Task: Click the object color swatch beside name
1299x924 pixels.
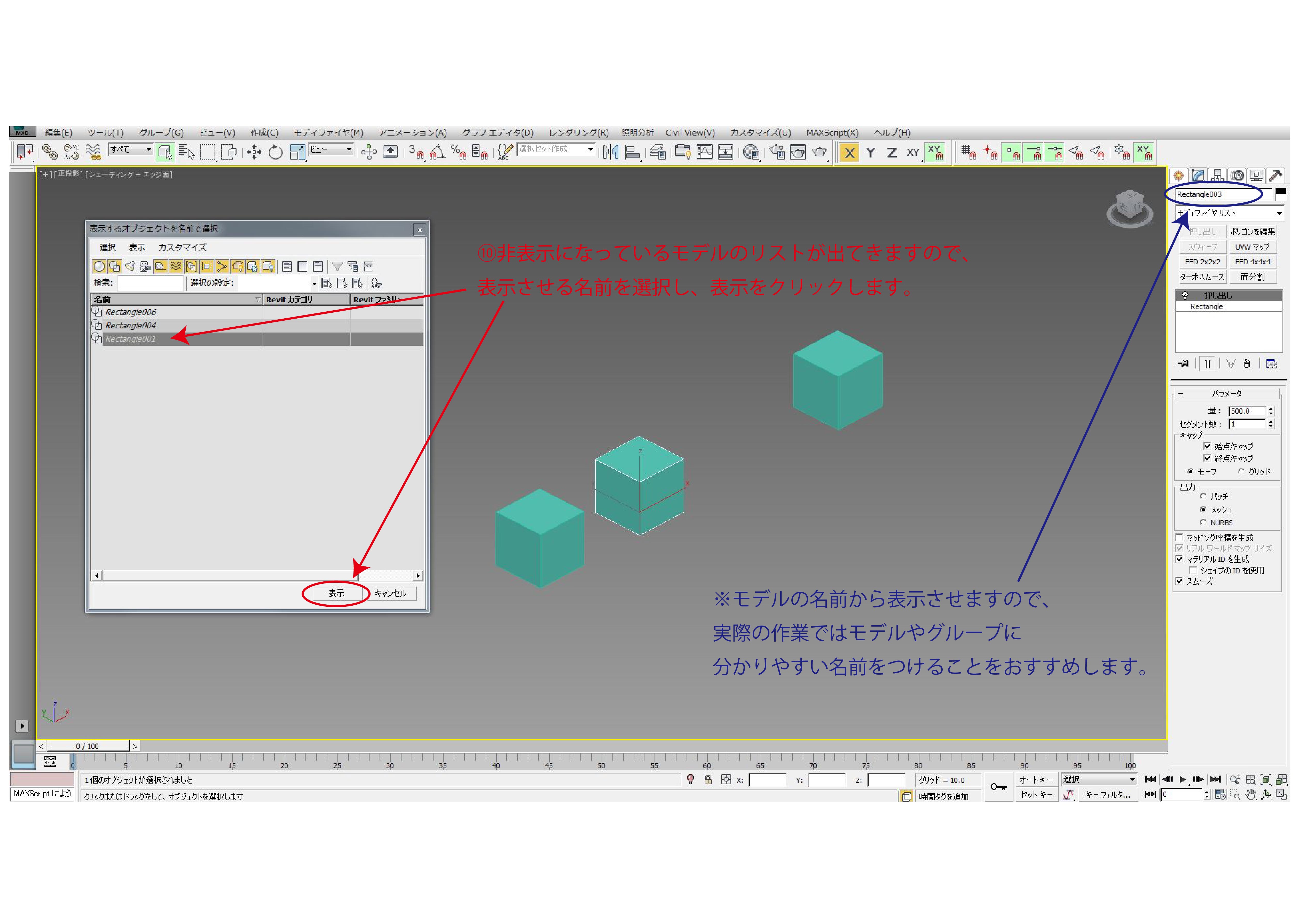Action: tap(1280, 193)
